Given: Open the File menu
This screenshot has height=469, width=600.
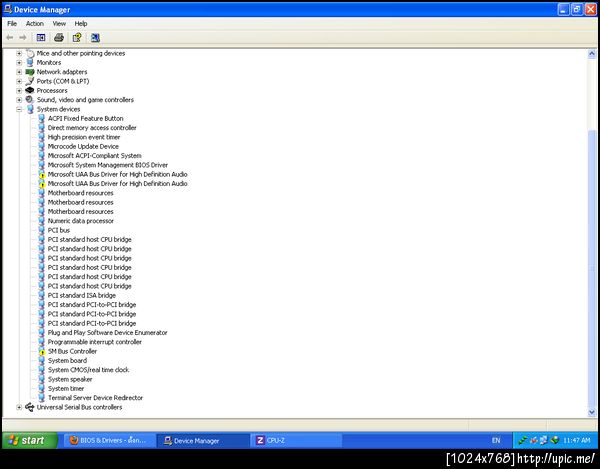Looking at the screenshot, I should coord(12,24).
